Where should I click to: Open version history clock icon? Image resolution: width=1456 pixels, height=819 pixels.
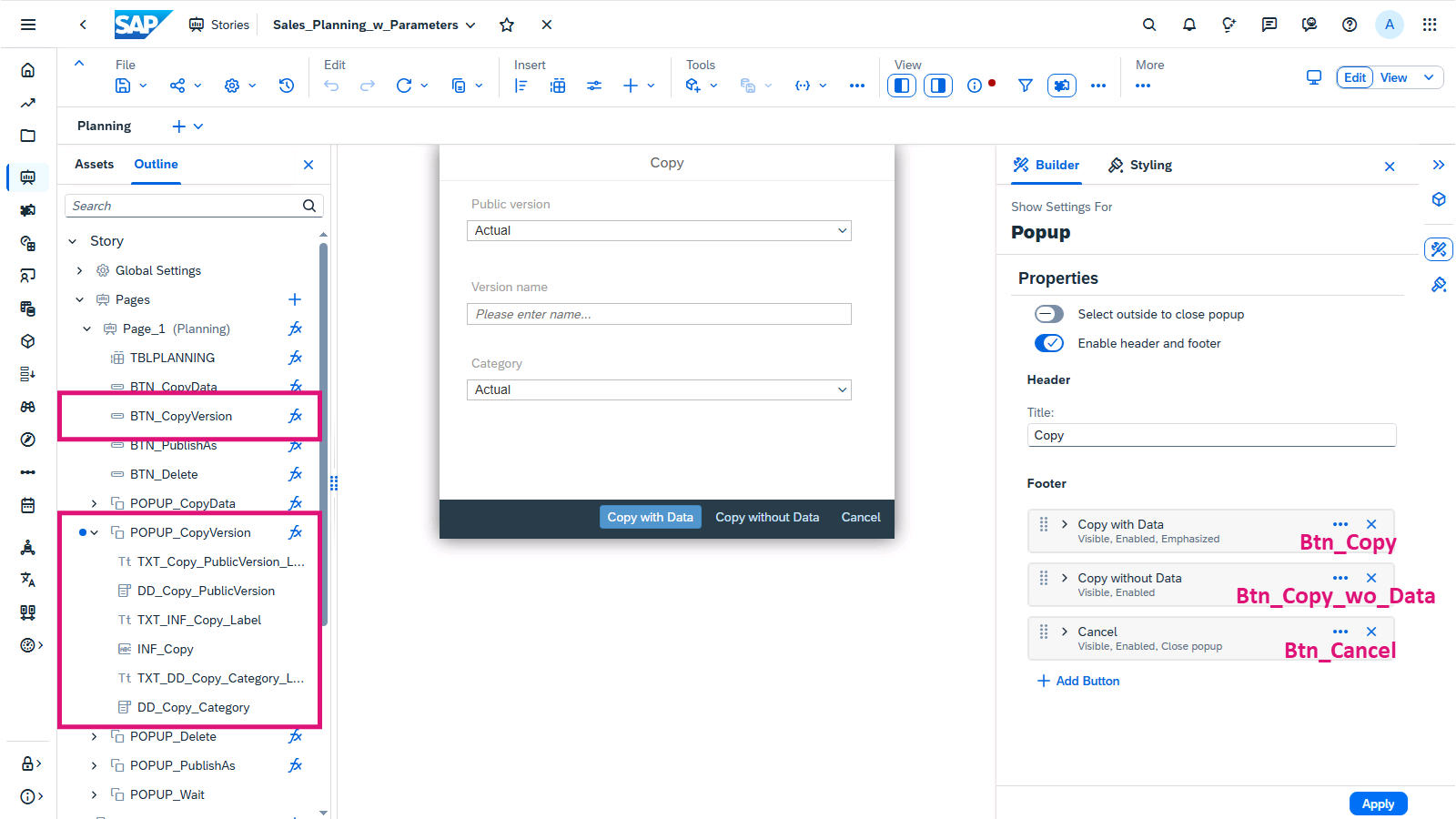point(287,86)
